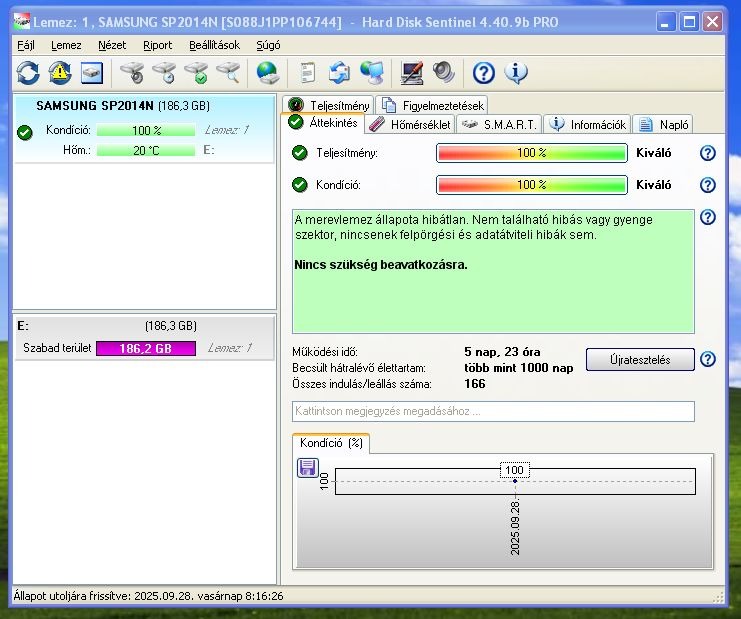741x619 pixels.
Task: Click the refresh icon with yellow warning triangle
Action: pyautogui.click(x=60, y=73)
